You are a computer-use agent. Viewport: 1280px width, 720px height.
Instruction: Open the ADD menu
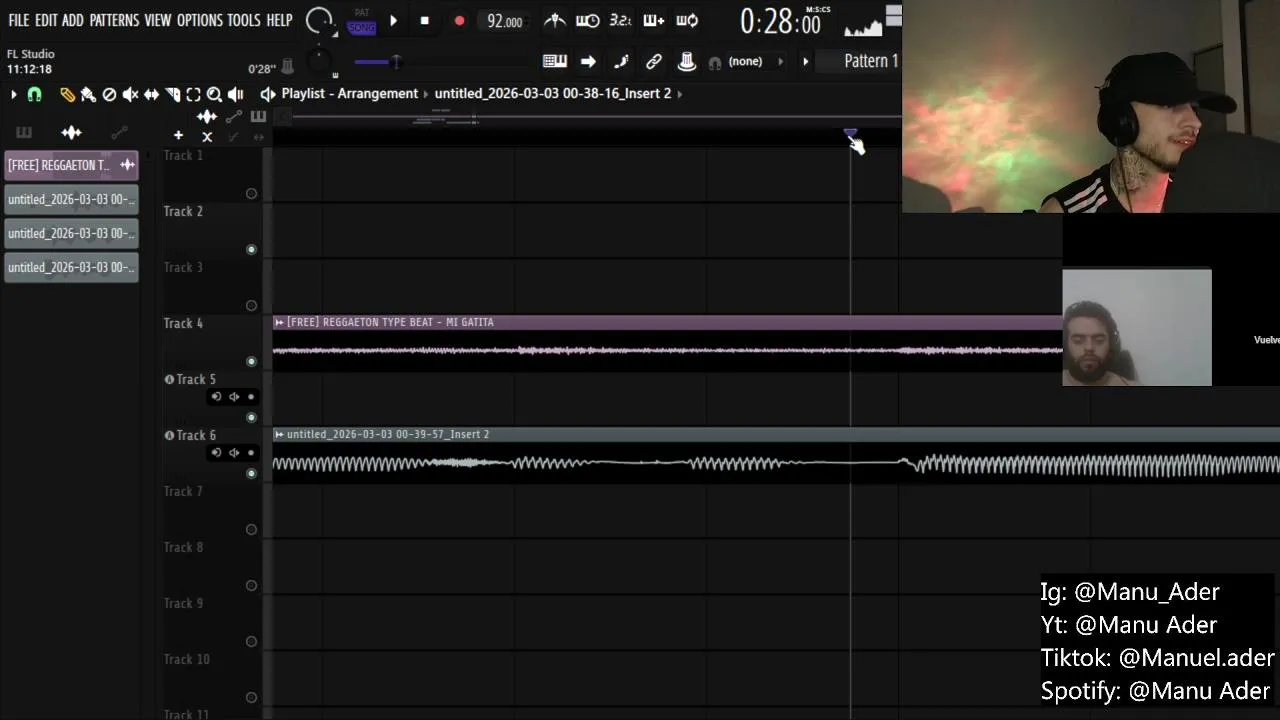73,20
